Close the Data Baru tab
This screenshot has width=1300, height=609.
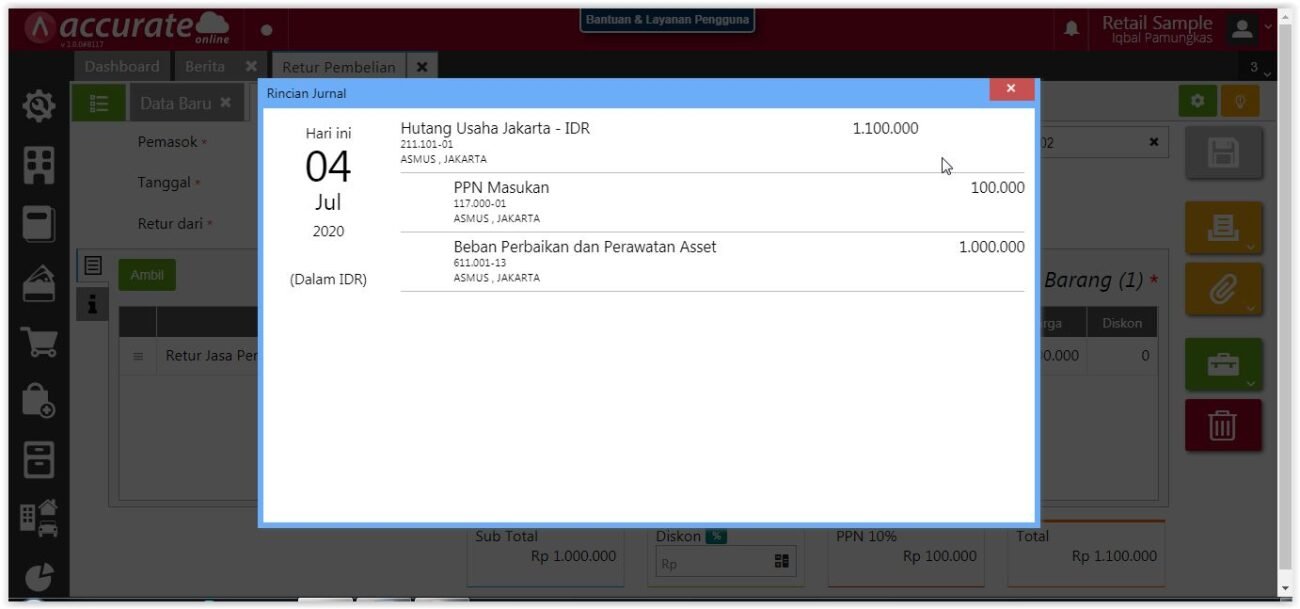click(x=225, y=102)
